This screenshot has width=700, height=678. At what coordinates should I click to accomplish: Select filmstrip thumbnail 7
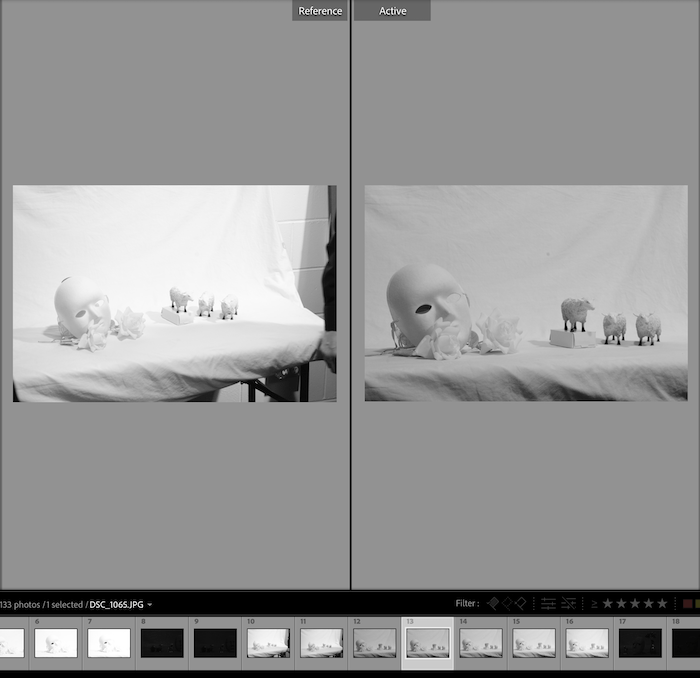click(109, 643)
